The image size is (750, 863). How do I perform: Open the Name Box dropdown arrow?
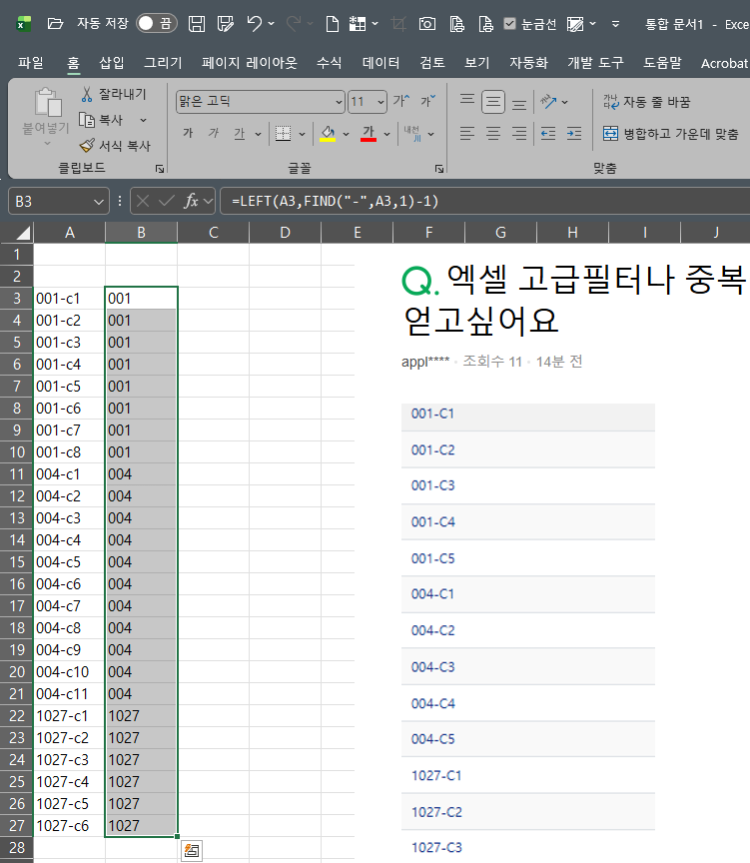(x=98, y=201)
